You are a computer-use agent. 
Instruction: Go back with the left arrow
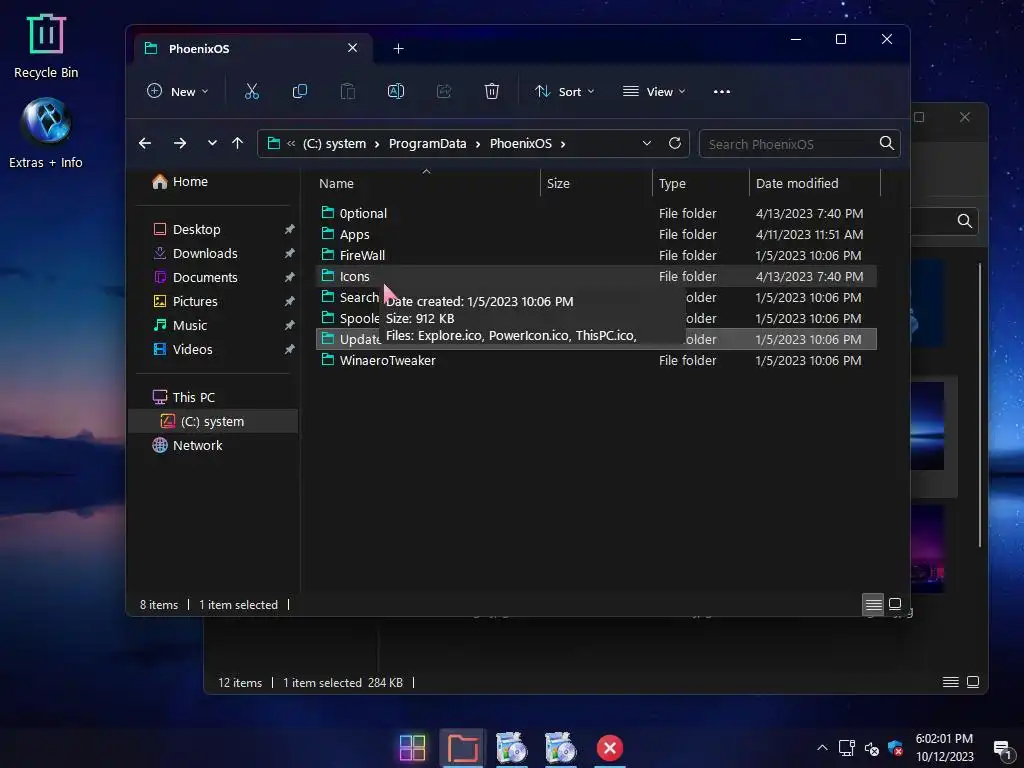tap(145, 143)
